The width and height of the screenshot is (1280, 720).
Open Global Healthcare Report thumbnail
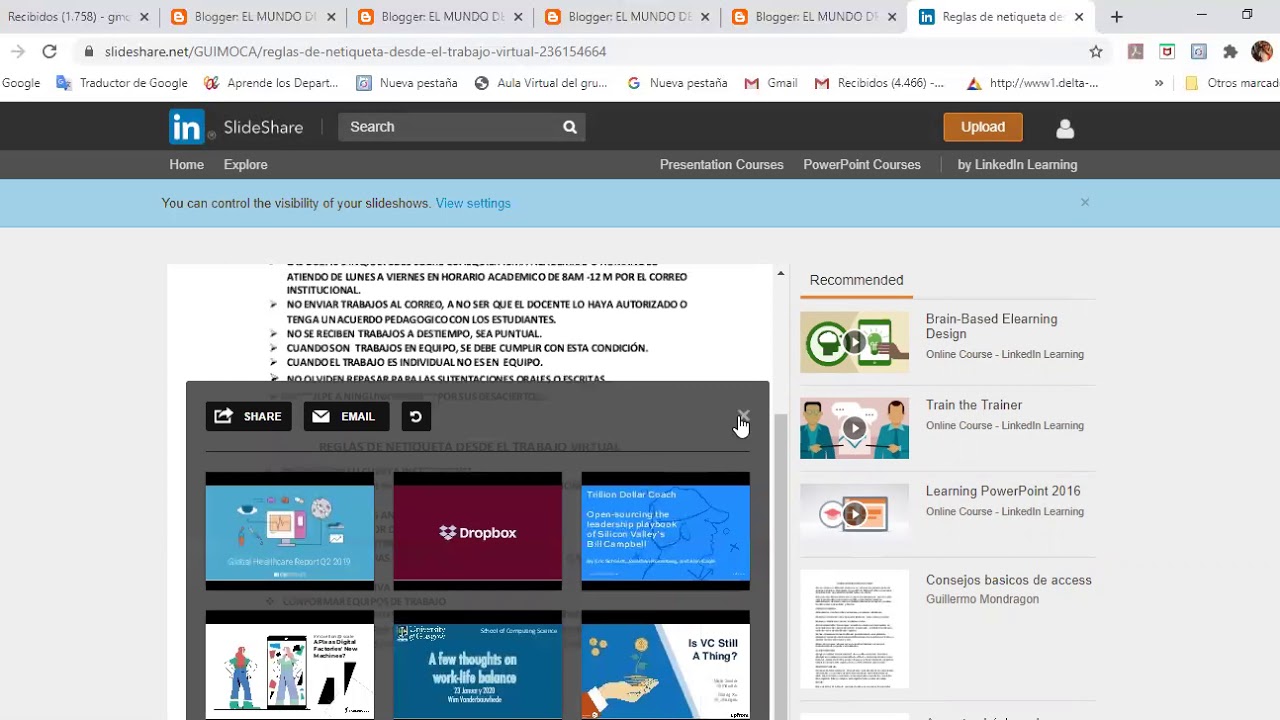click(x=290, y=531)
